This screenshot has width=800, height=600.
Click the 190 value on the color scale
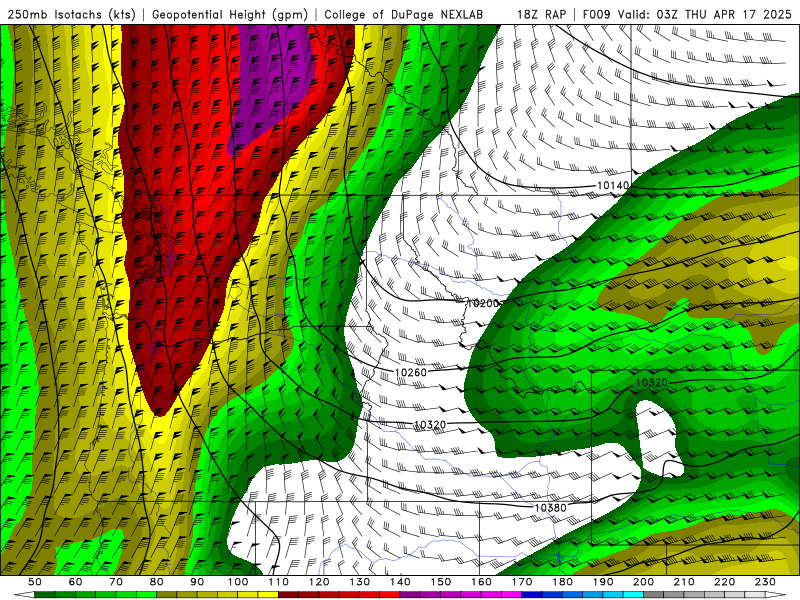pos(603,582)
